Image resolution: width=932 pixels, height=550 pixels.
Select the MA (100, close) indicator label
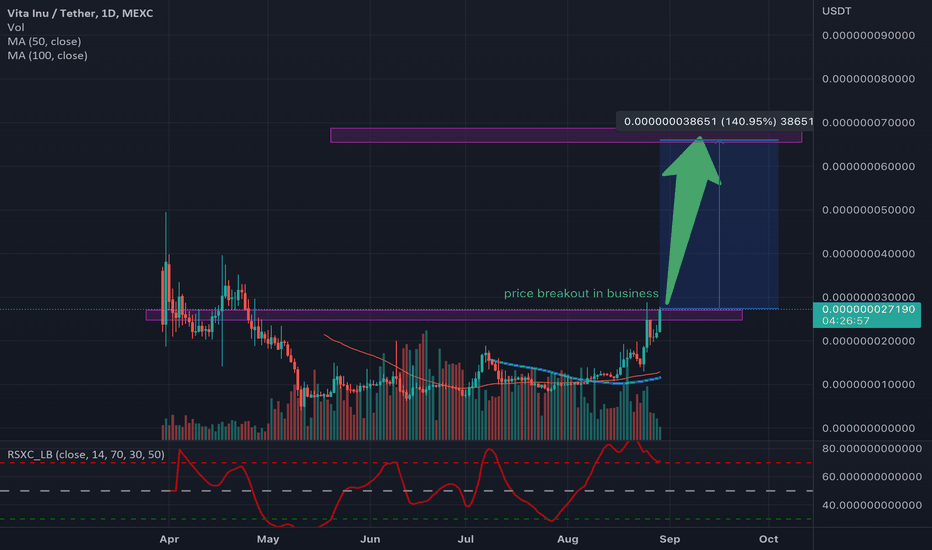click(47, 55)
